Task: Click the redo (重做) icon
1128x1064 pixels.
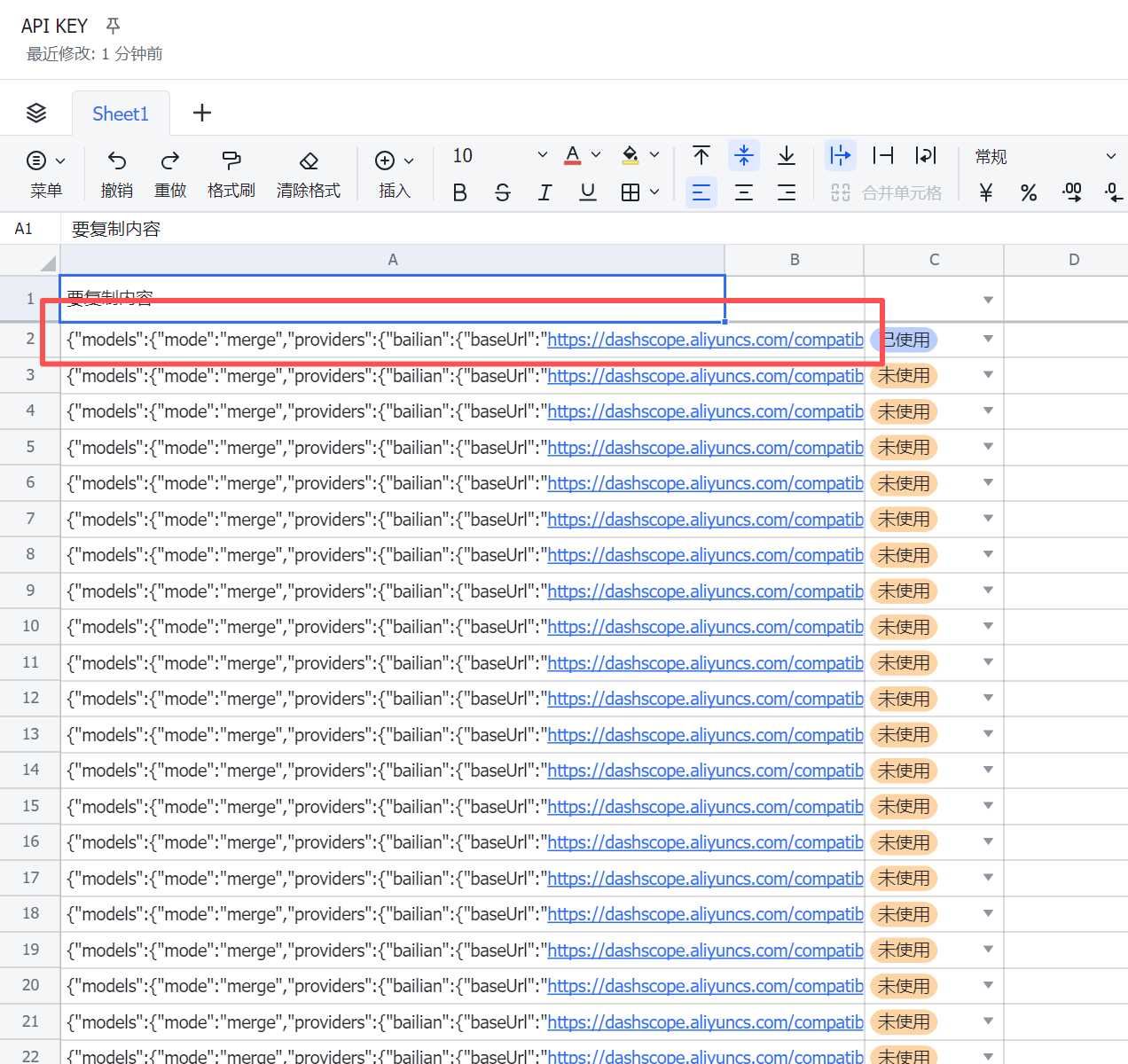Action: (x=170, y=160)
